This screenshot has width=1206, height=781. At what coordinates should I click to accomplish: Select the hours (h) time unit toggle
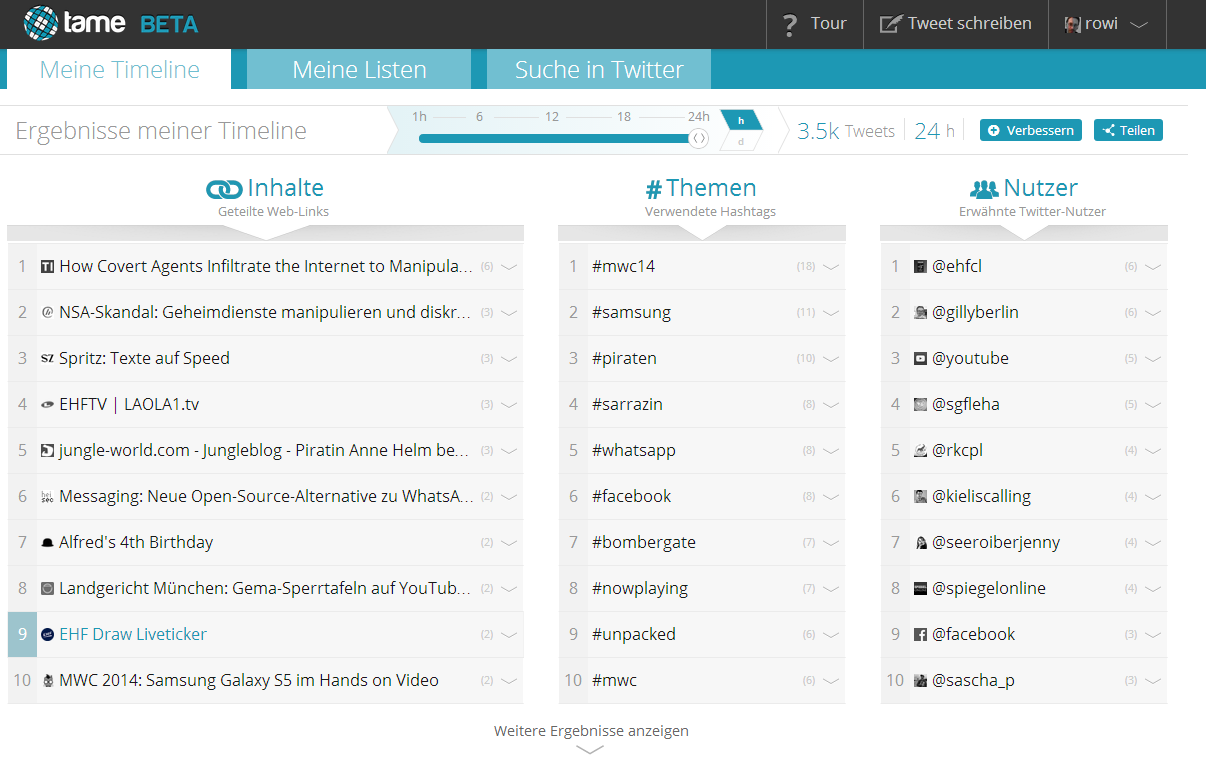[x=741, y=120]
